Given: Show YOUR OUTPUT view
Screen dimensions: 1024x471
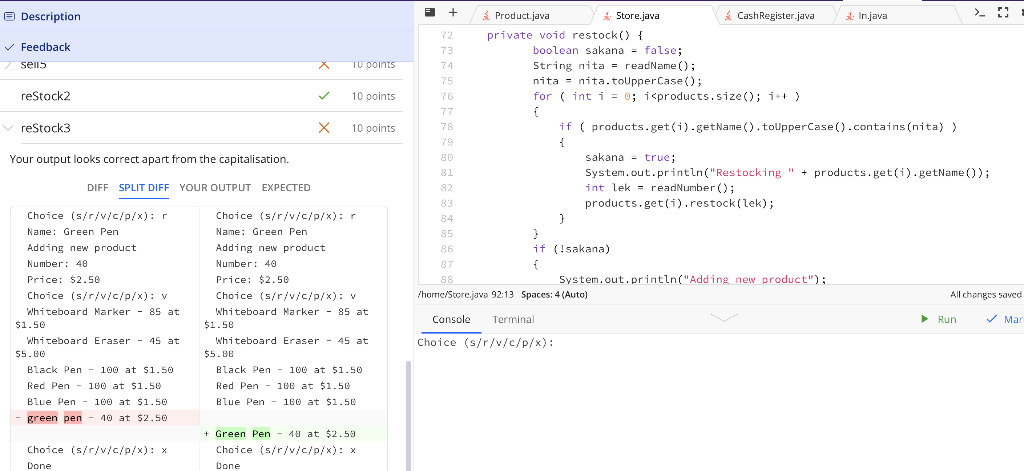Looking at the screenshot, I should pos(215,187).
